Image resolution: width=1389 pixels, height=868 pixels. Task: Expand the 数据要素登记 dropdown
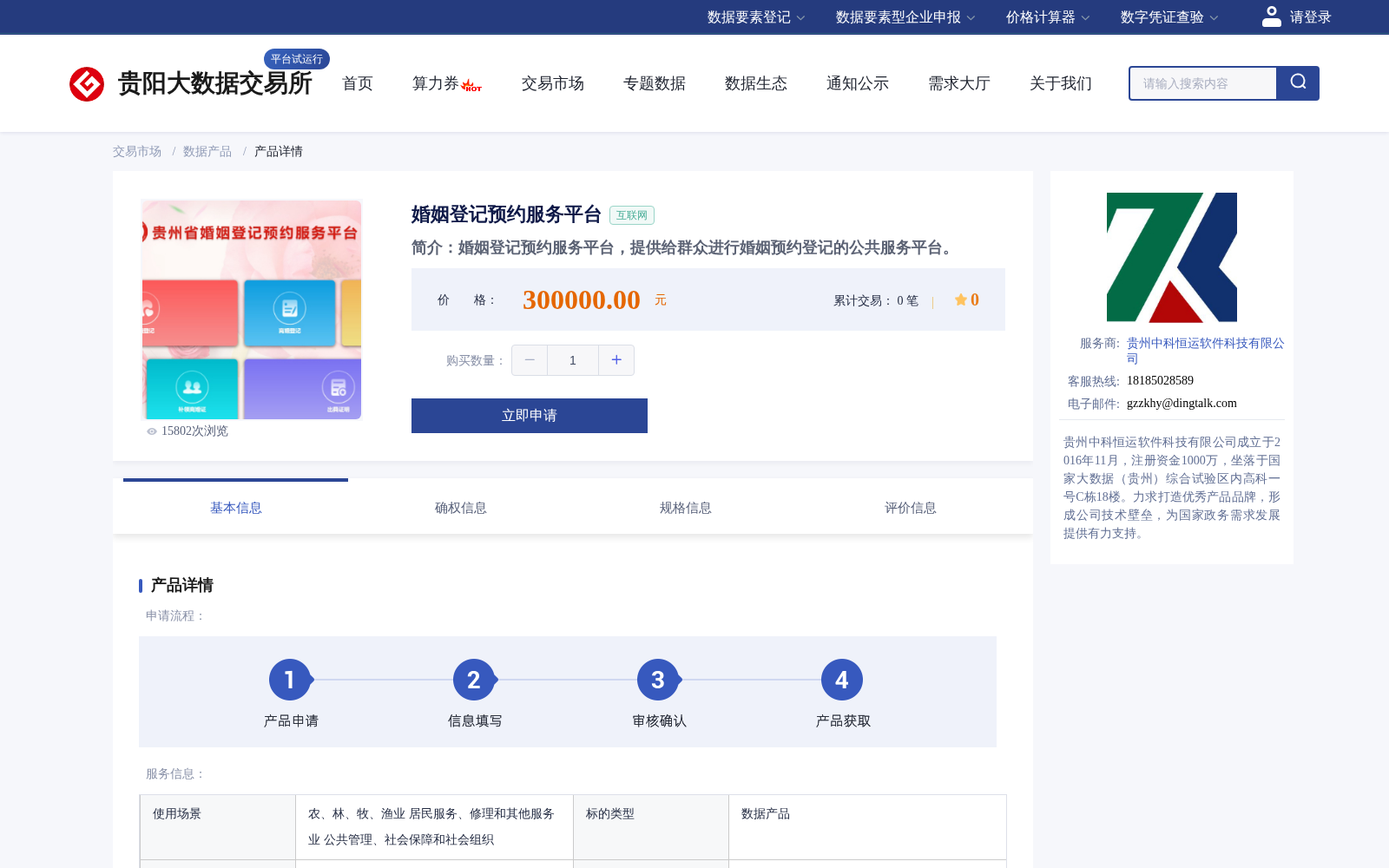pyautogui.click(x=756, y=17)
